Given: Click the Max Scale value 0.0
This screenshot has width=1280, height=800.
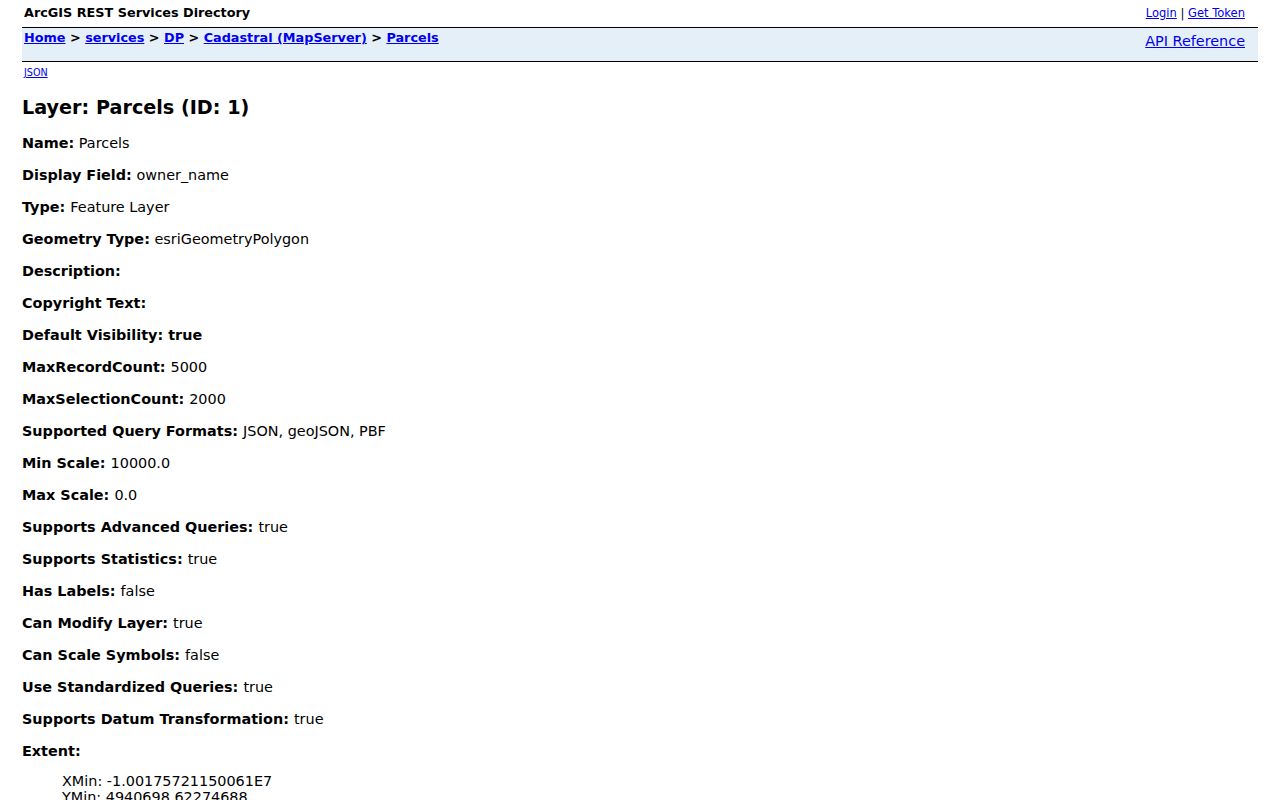Looking at the screenshot, I should 126,495.
